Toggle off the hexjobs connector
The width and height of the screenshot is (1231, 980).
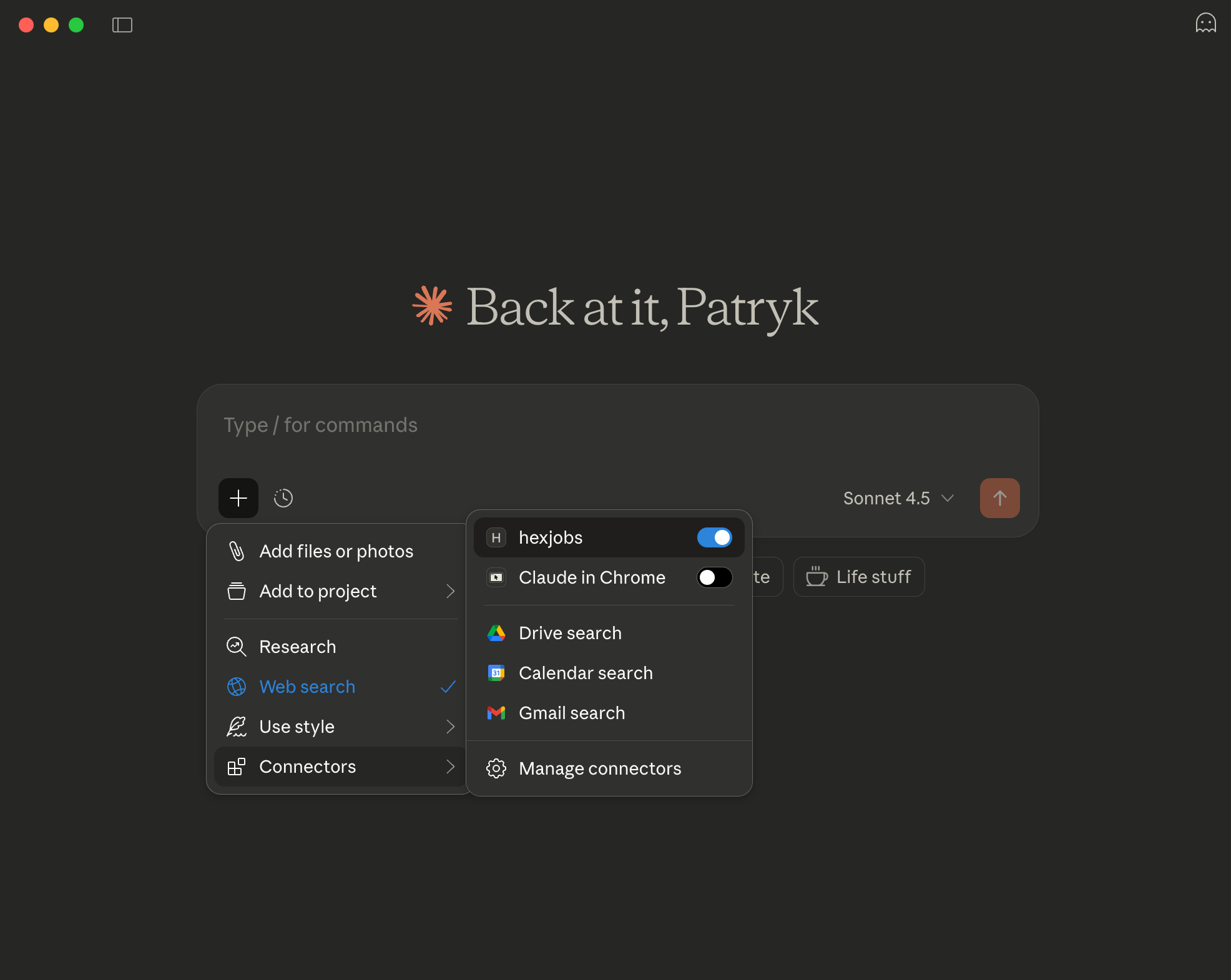click(714, 537)
